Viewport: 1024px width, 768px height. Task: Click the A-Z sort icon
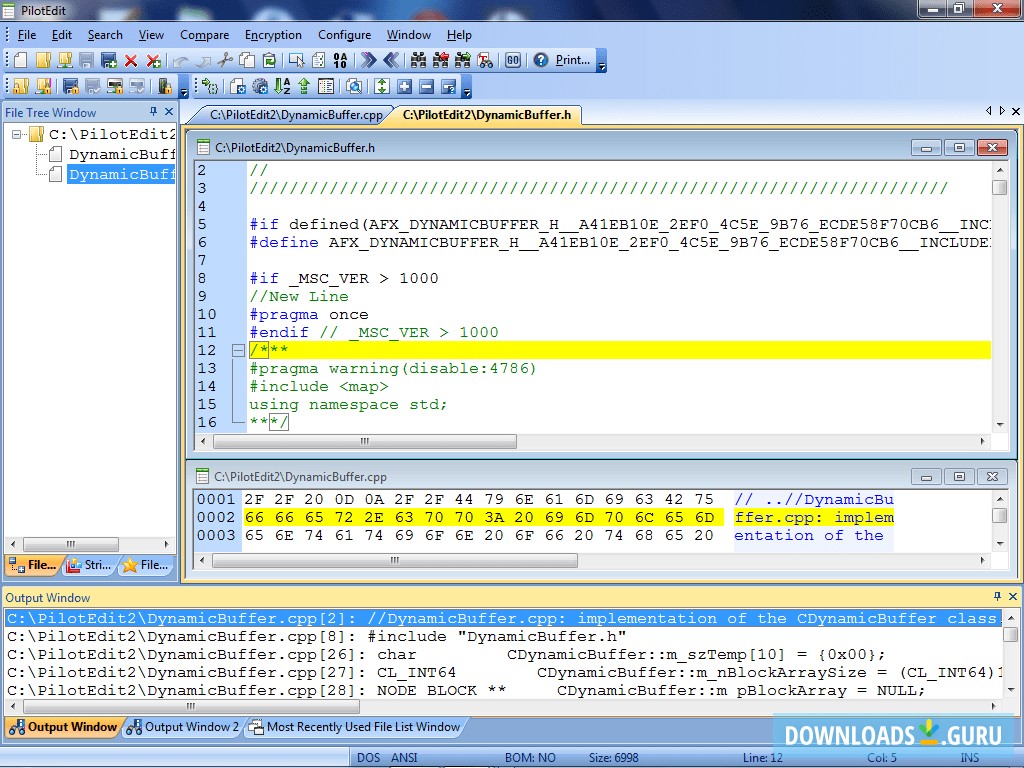pyautogui.click(x=282, y=87)
